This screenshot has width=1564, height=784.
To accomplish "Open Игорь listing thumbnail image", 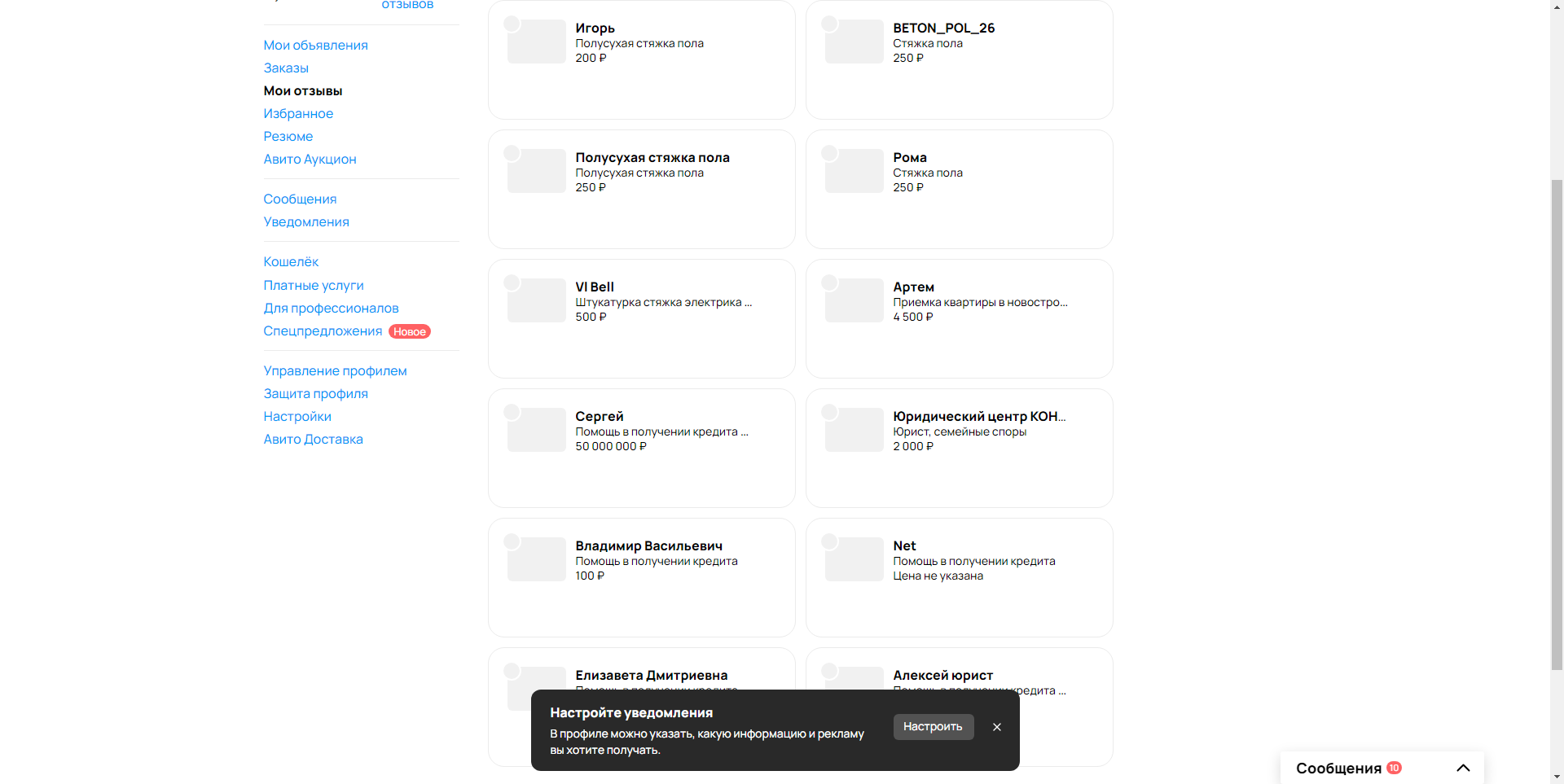I will tap(536, 42).
